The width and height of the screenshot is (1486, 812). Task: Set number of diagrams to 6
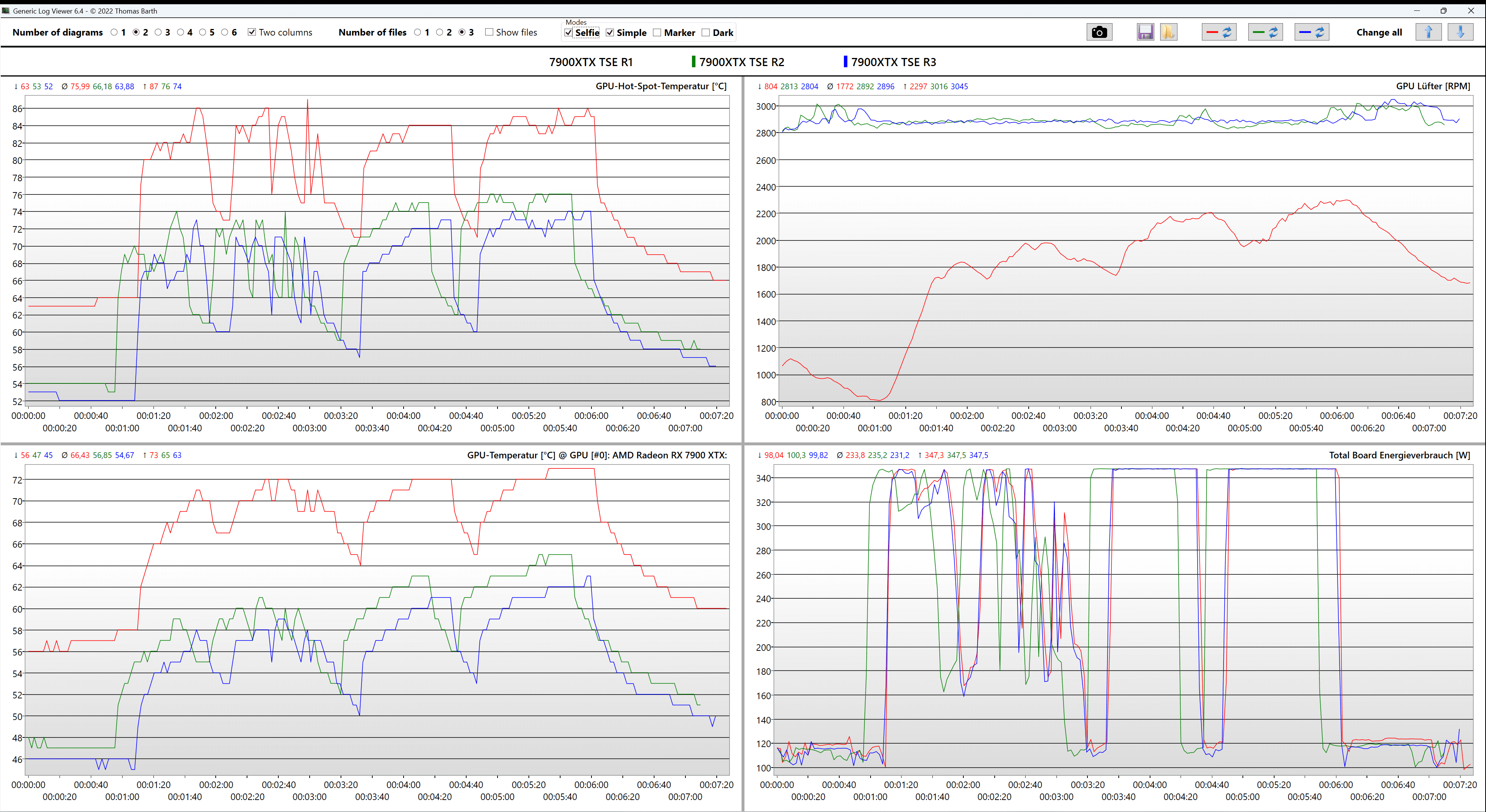[x=225, y=32]
